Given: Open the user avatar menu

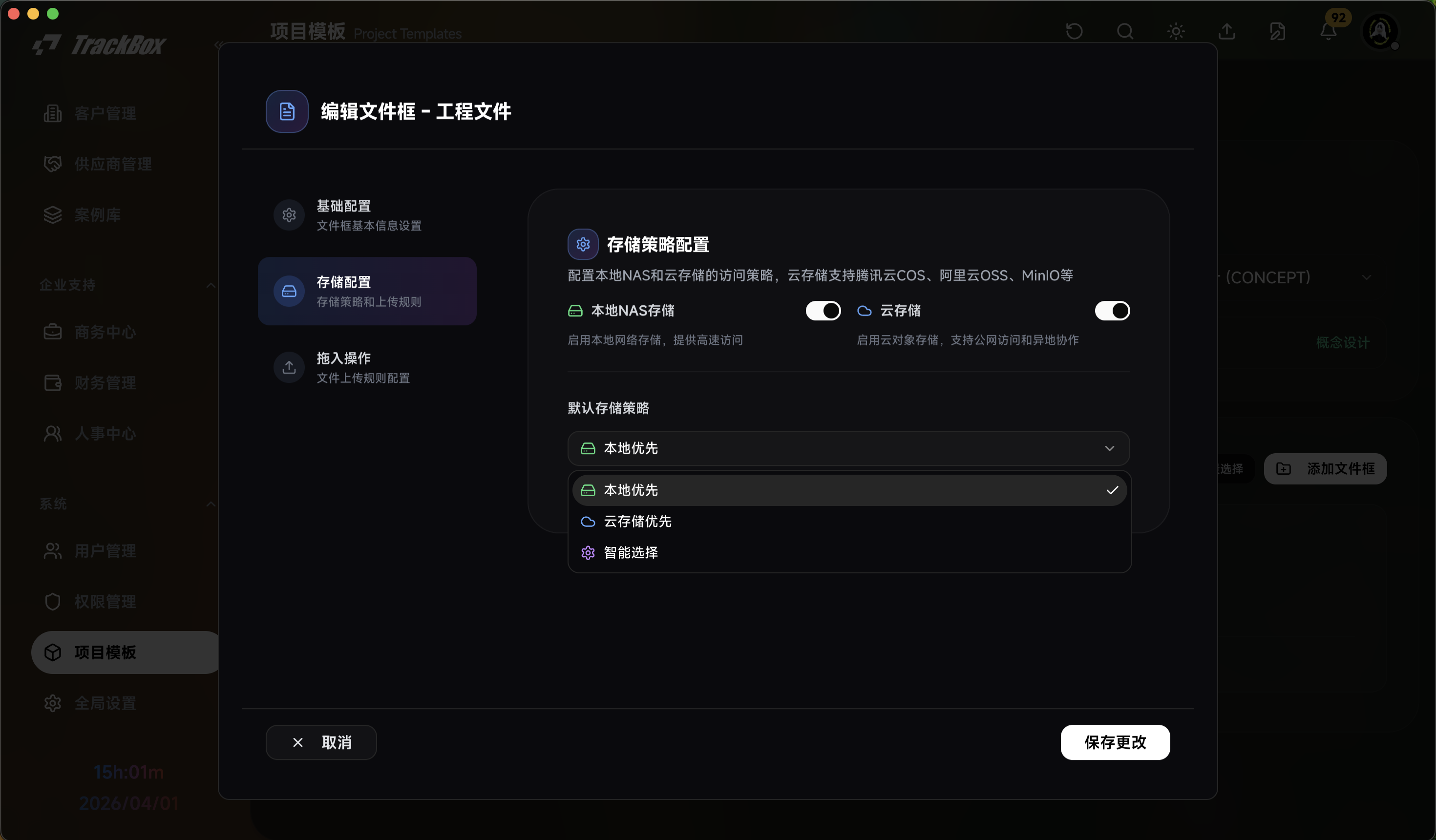Looking at the screenshot, I should 1379,31.
